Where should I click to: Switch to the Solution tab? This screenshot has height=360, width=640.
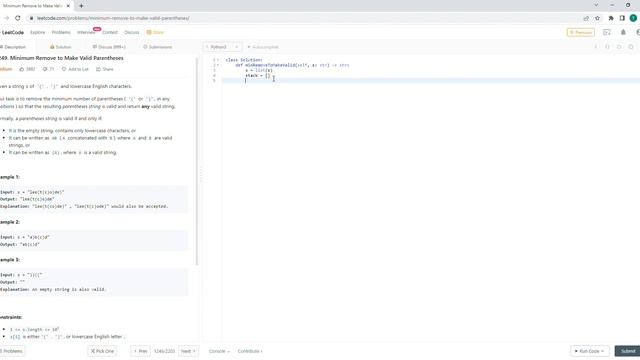click(60, 47)
